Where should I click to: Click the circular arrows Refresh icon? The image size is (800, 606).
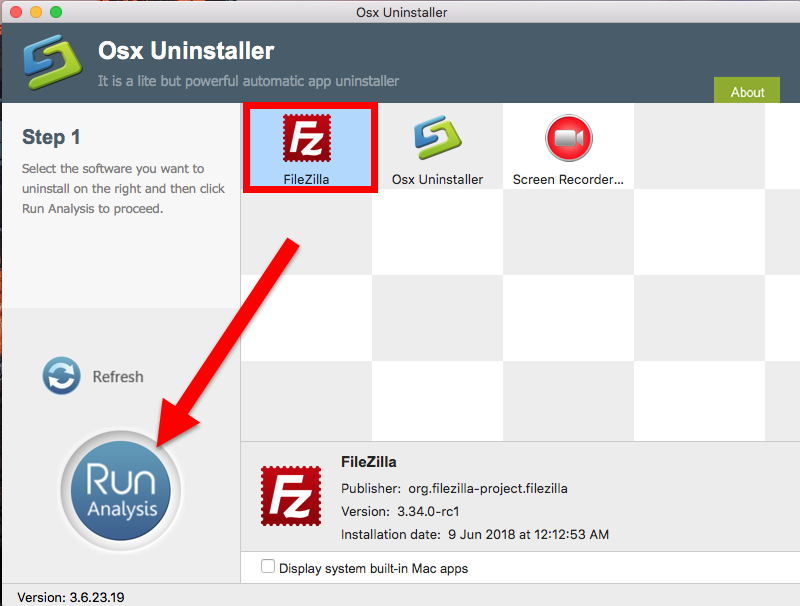[61, 377]
